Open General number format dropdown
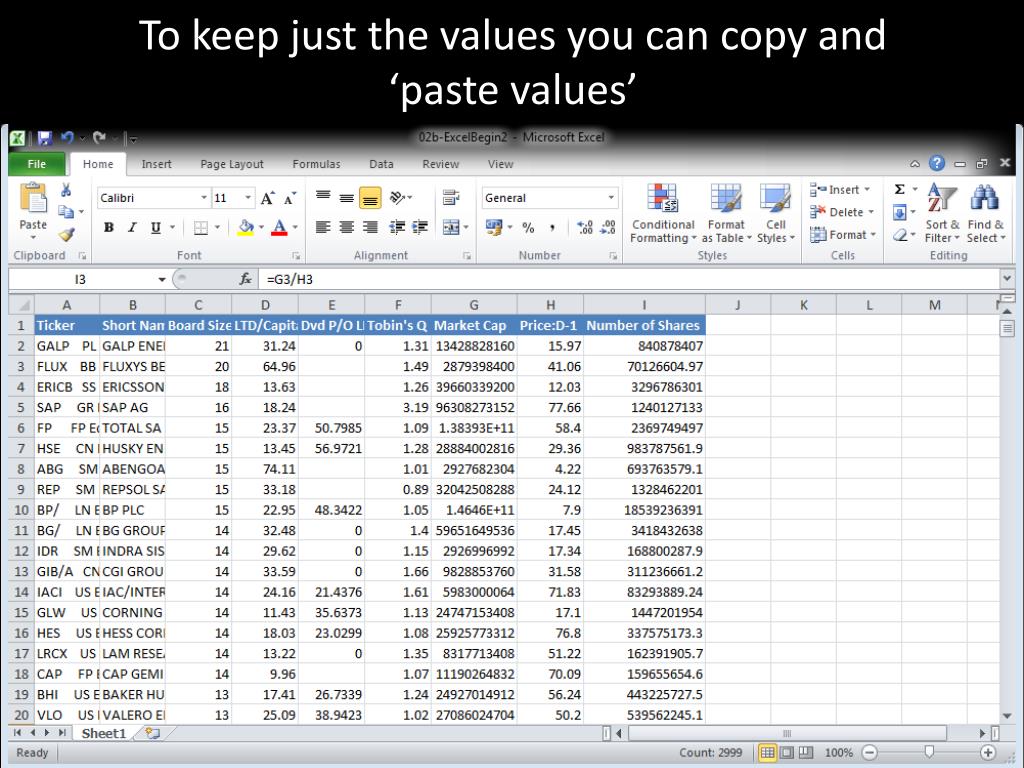The image size is (1024, 768). [x=611, y=198]
